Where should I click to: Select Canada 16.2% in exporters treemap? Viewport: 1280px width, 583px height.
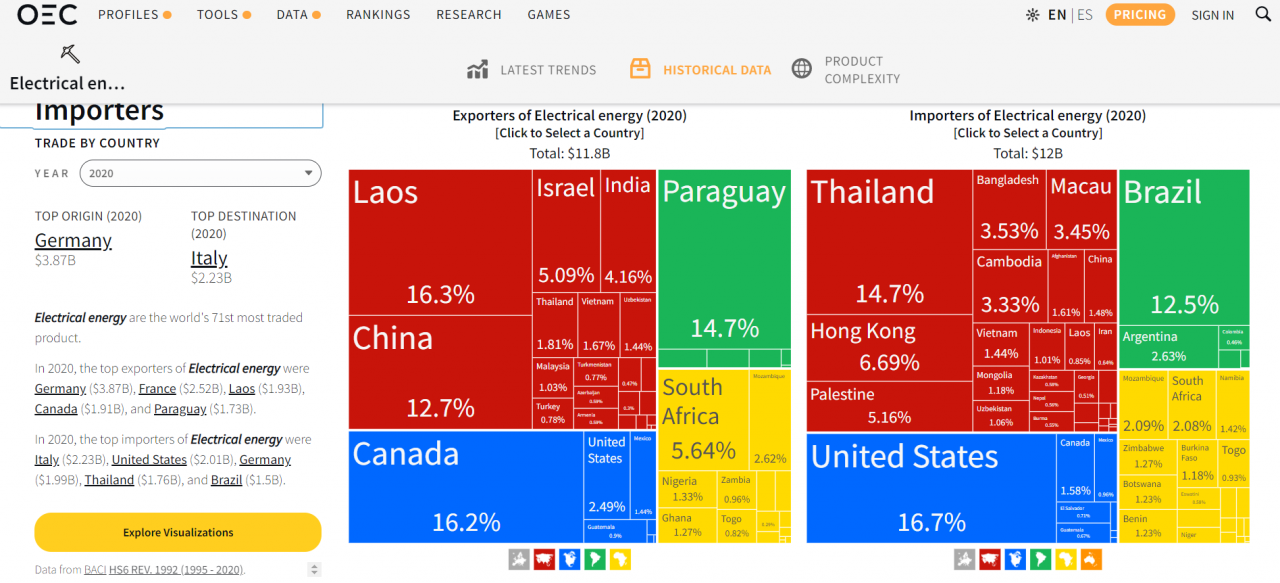coord(466,486)
